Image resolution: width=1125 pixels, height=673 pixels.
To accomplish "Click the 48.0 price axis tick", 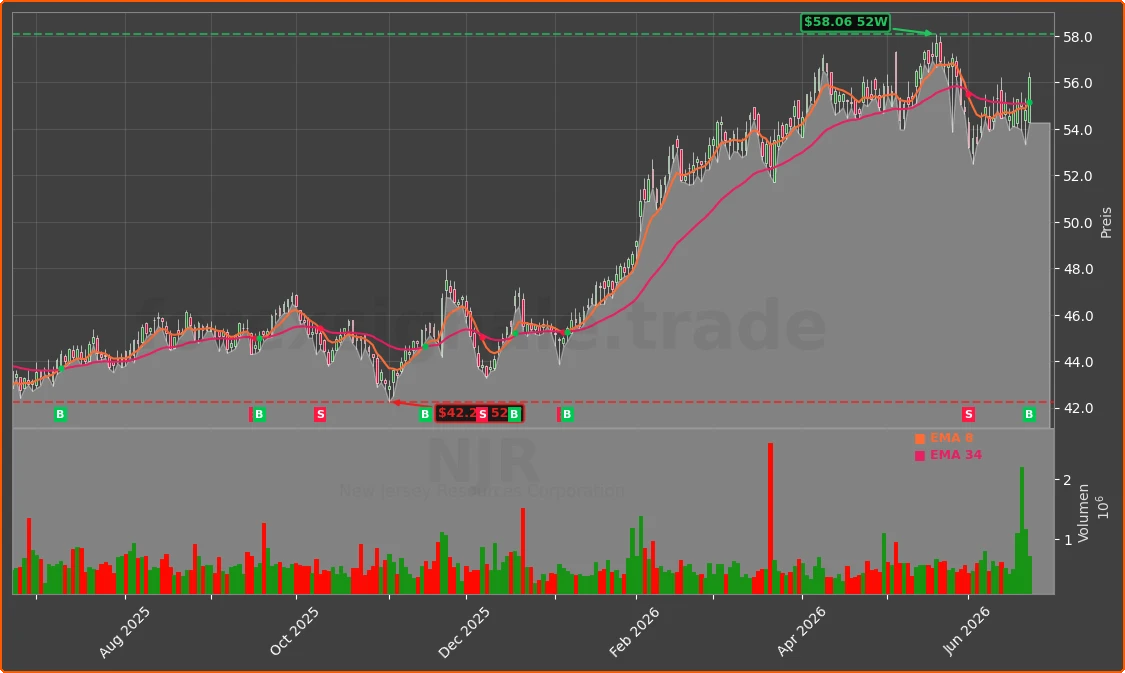I will tap(1078, 269).
